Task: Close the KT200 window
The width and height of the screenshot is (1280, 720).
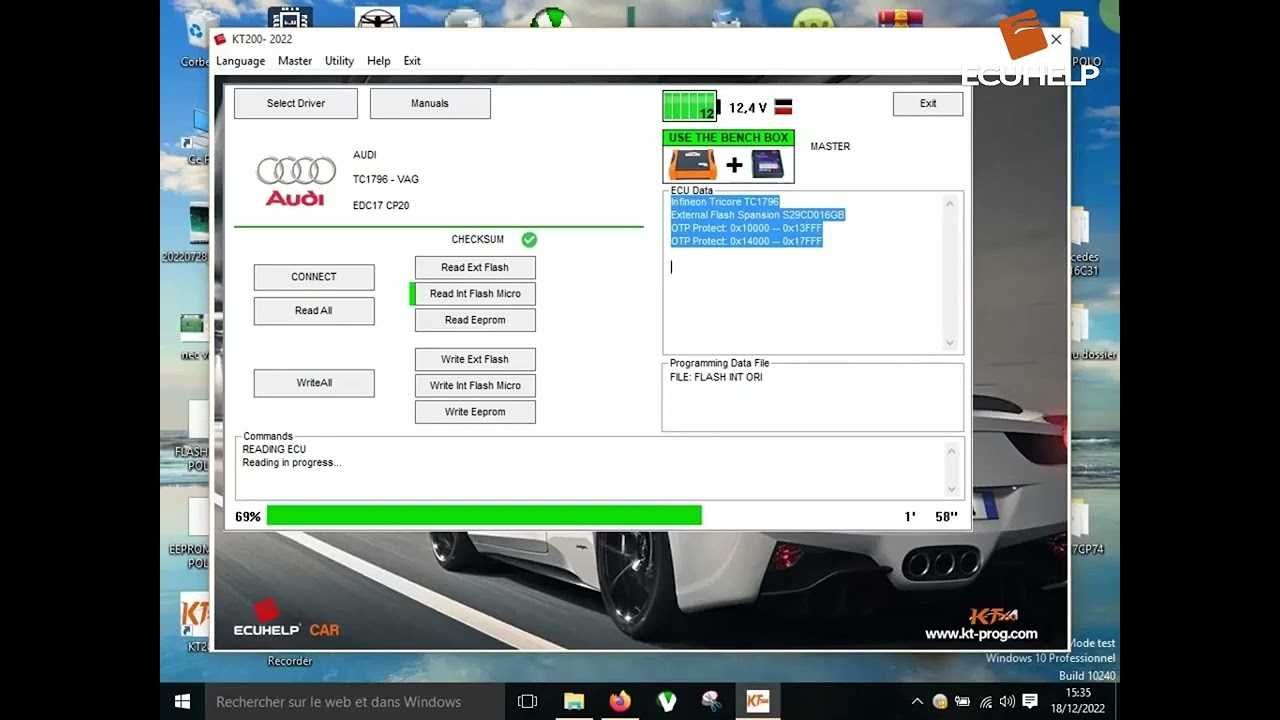Action: (x=1056, y=40)
